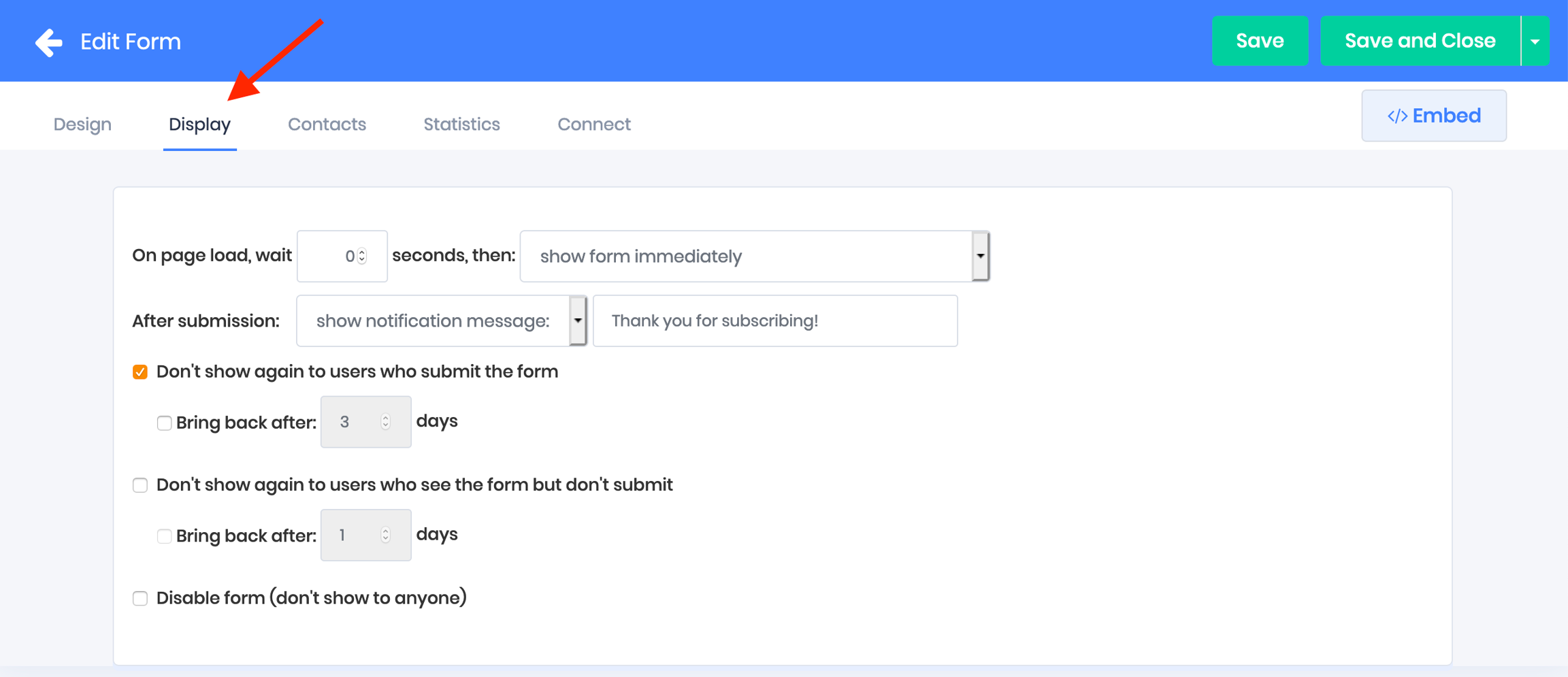Open the Save and Close dropdown arrow
1568x677 pixels.
pyautogui.click(x=1535, y=42)
